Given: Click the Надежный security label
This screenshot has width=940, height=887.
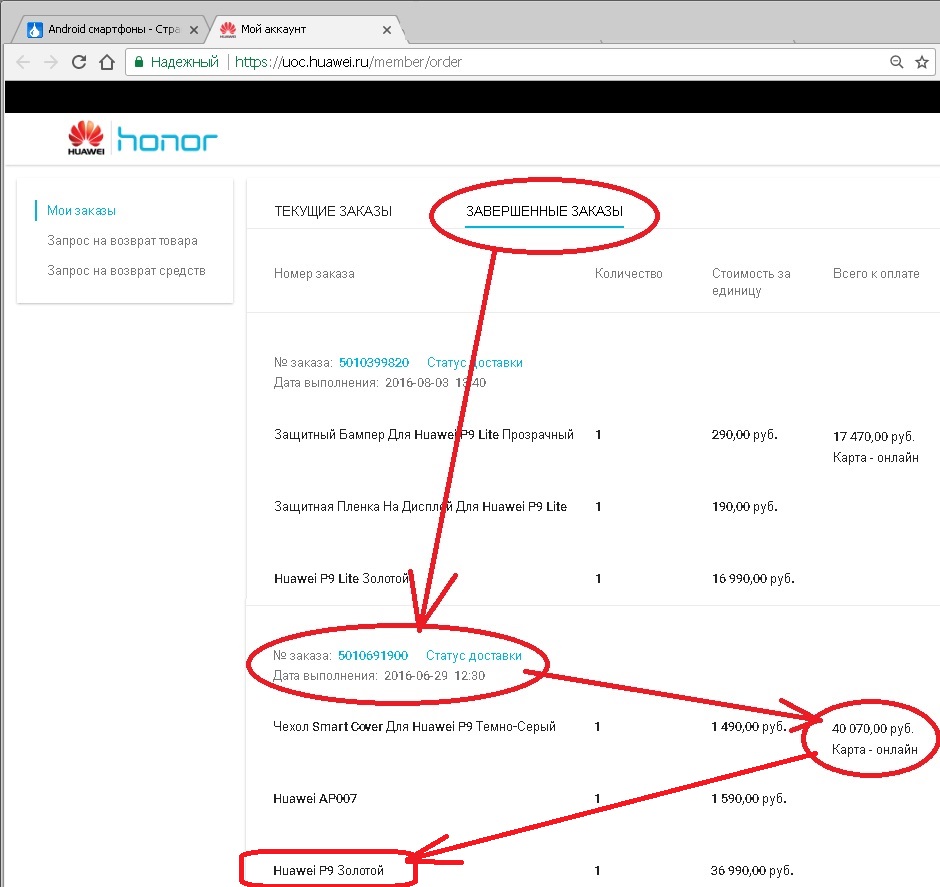Looking at the screenshot, I should pyautogui.click(x=185, y=62).
